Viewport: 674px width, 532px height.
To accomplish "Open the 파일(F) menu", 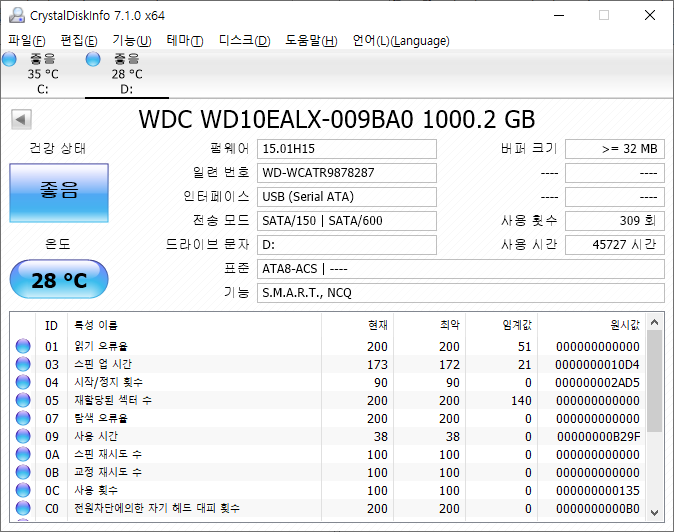I will (27, 41).
